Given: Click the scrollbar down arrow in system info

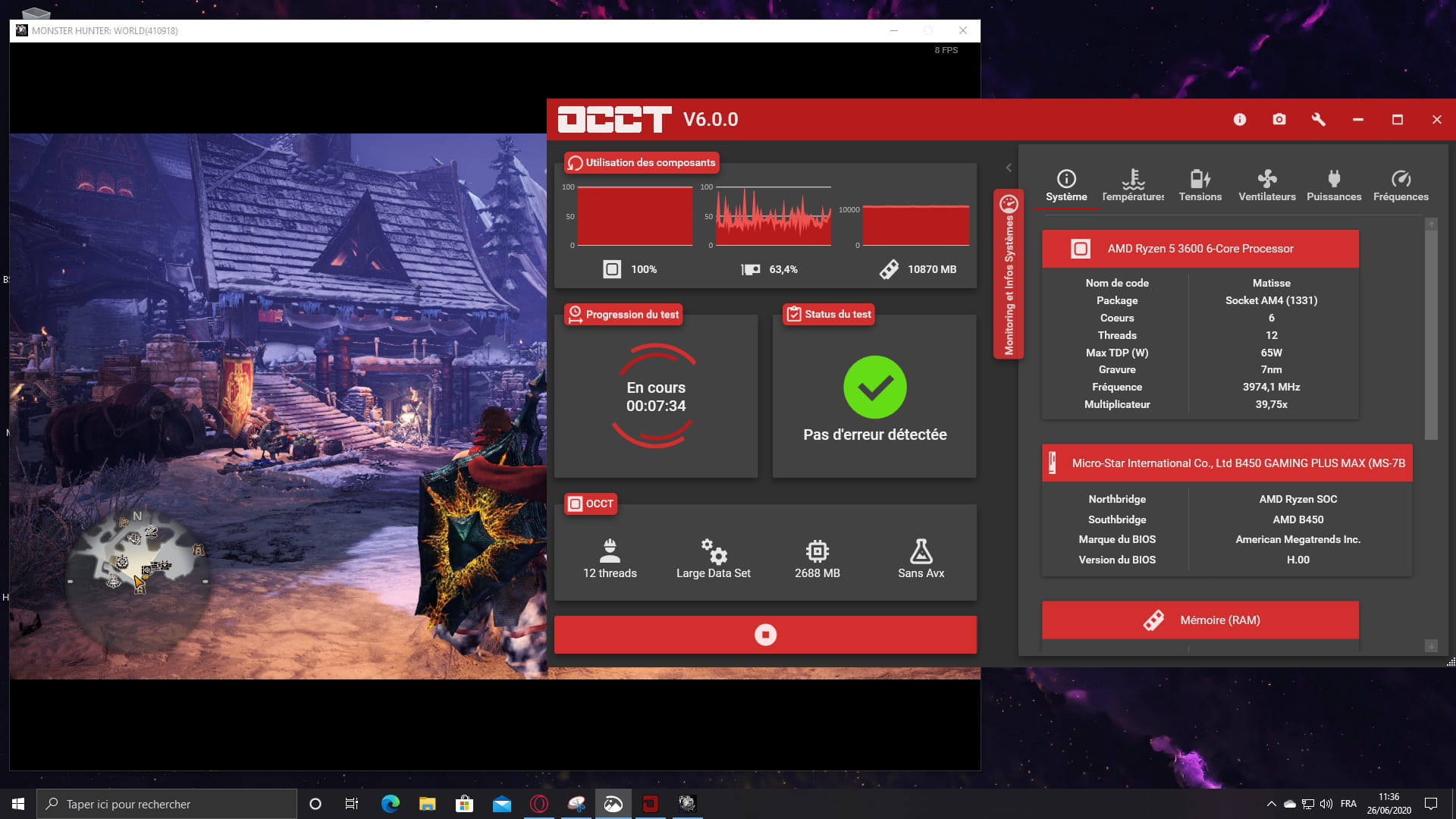Looking at the screenshot, I should pyautogui.click(x=1431, y=646).
